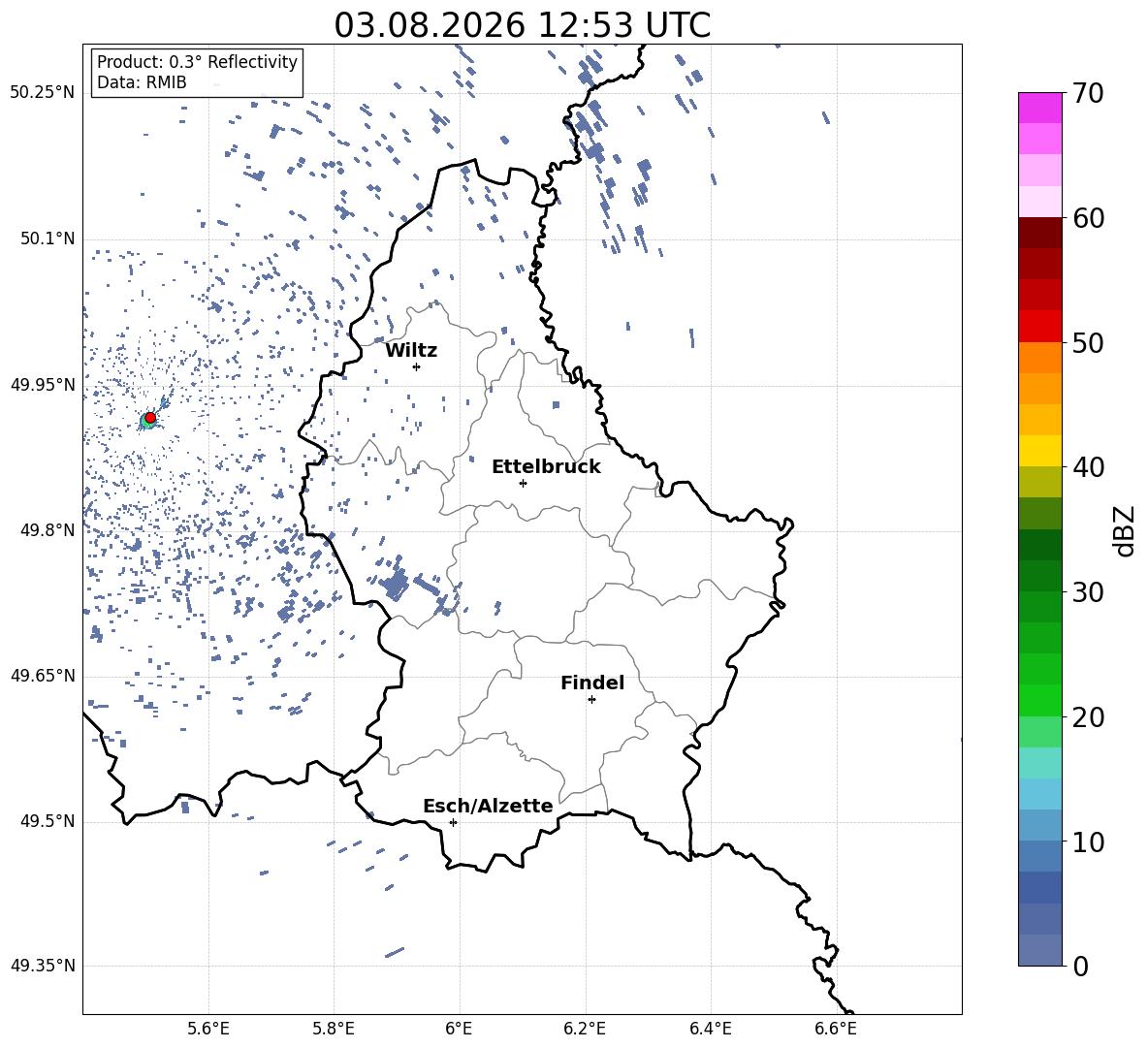Click the red 50 dBZ colorbar segment
The width and height of the screenshot is (1148, 1048).
coord(1039,327)
